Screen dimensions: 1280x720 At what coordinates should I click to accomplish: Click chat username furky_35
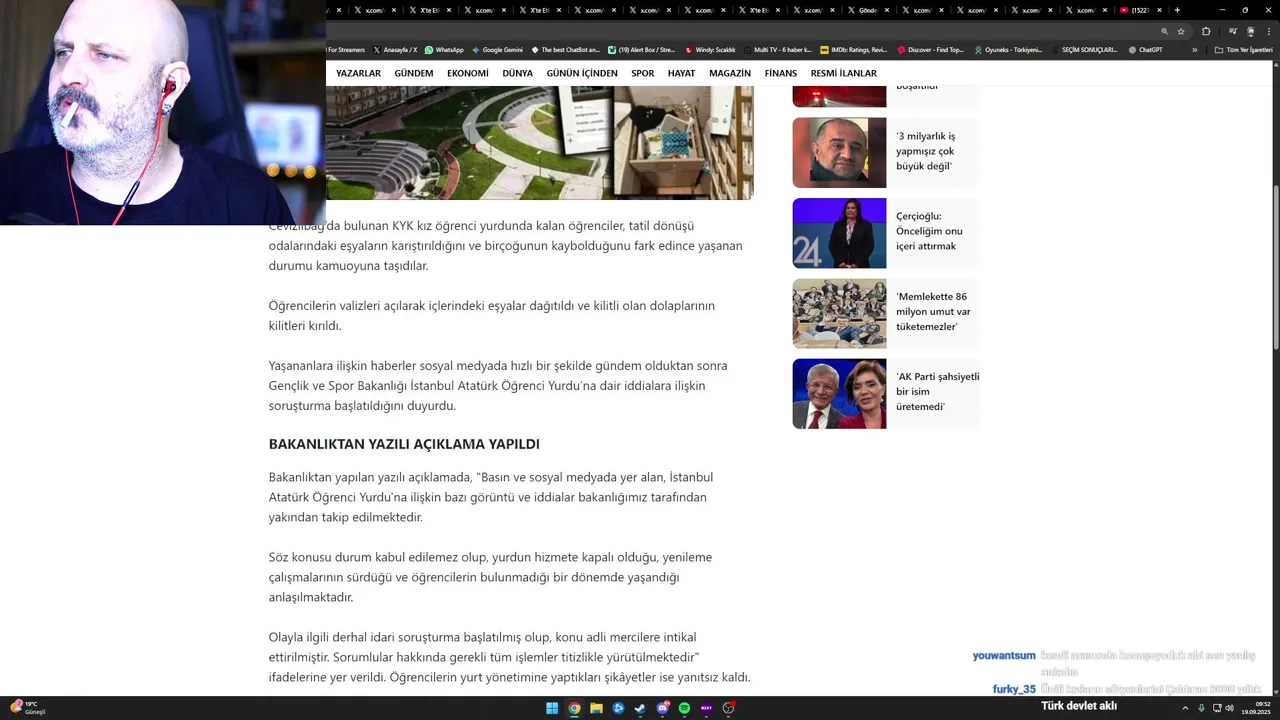click(x=1014, y=689)
